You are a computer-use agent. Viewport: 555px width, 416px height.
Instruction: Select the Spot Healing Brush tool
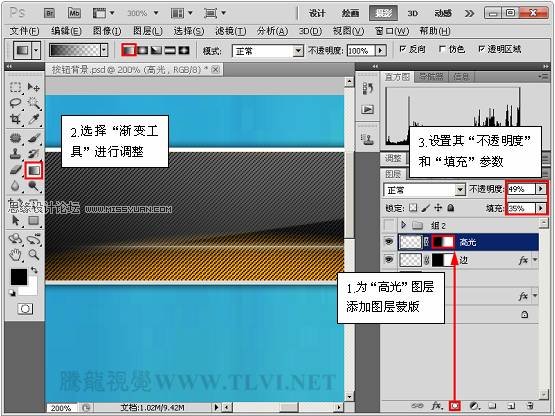15,138
